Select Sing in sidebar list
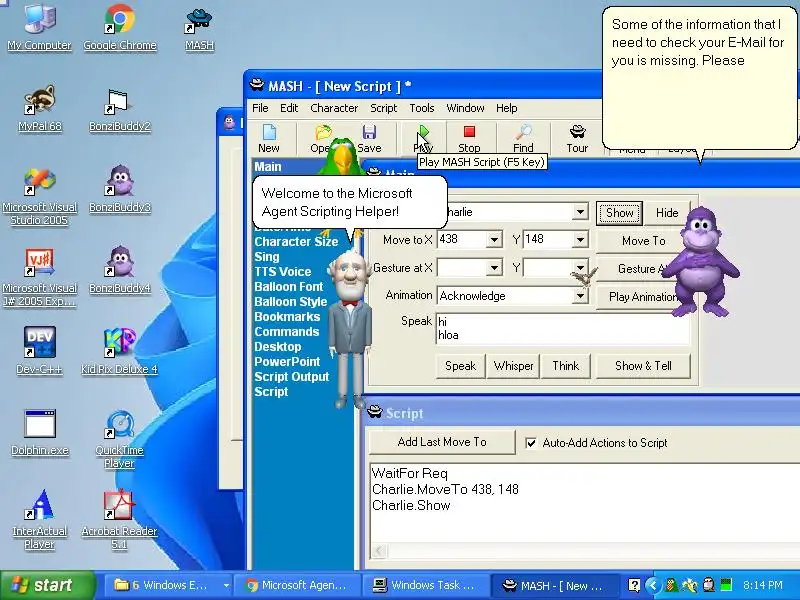Image resolution: width=800 pixels, height=600 pixels. click(267, 257)
